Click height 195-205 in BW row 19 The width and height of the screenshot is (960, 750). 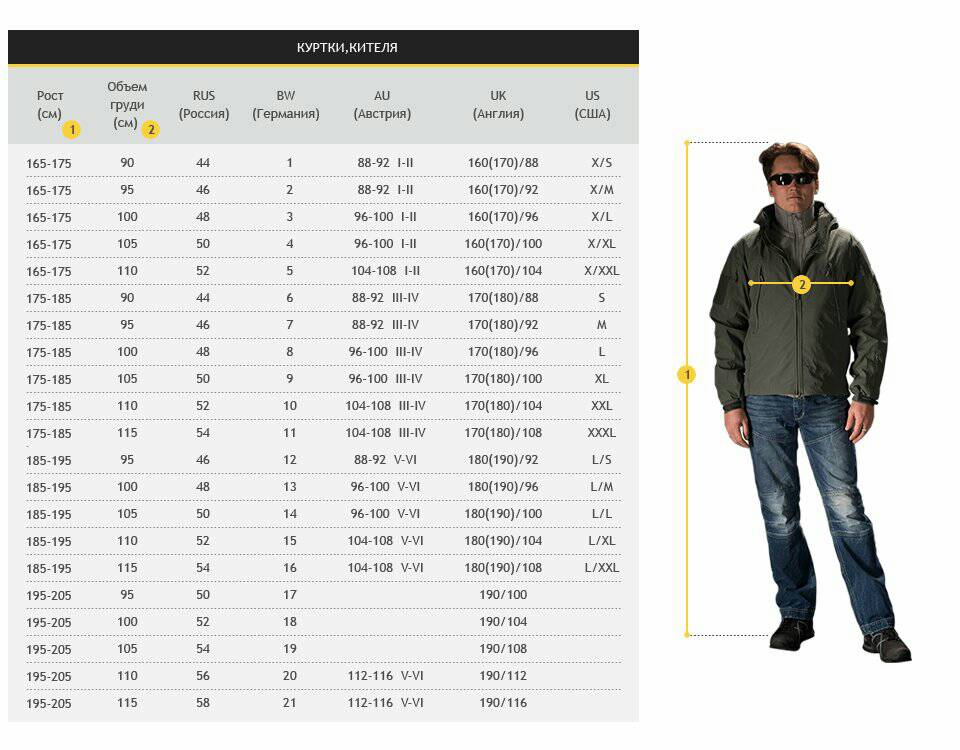pos(48,650)
